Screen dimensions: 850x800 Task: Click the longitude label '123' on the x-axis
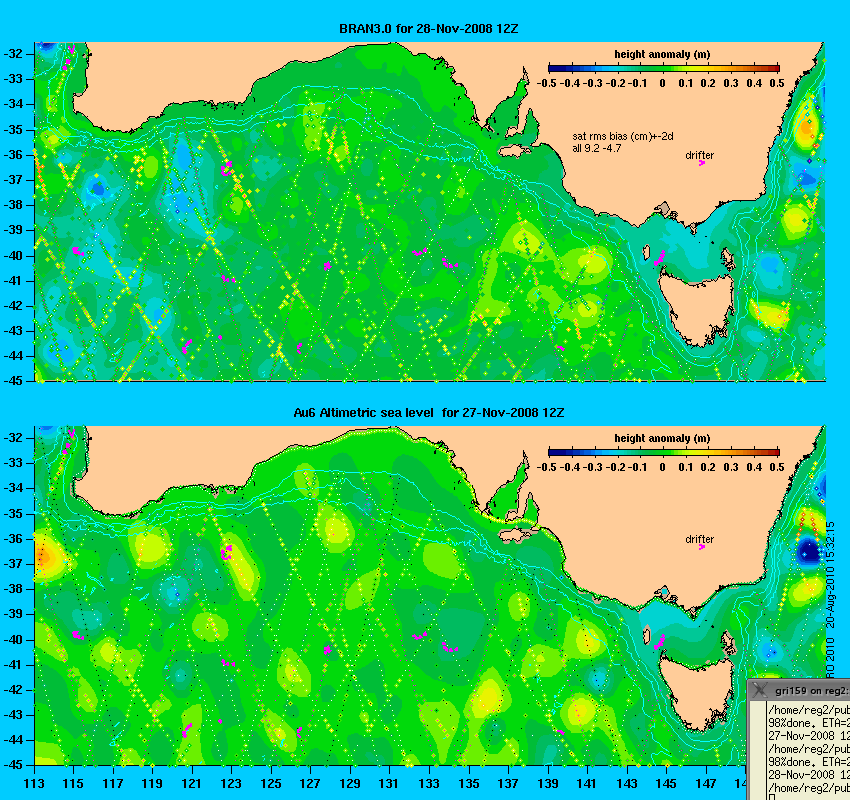pos(231,783)
